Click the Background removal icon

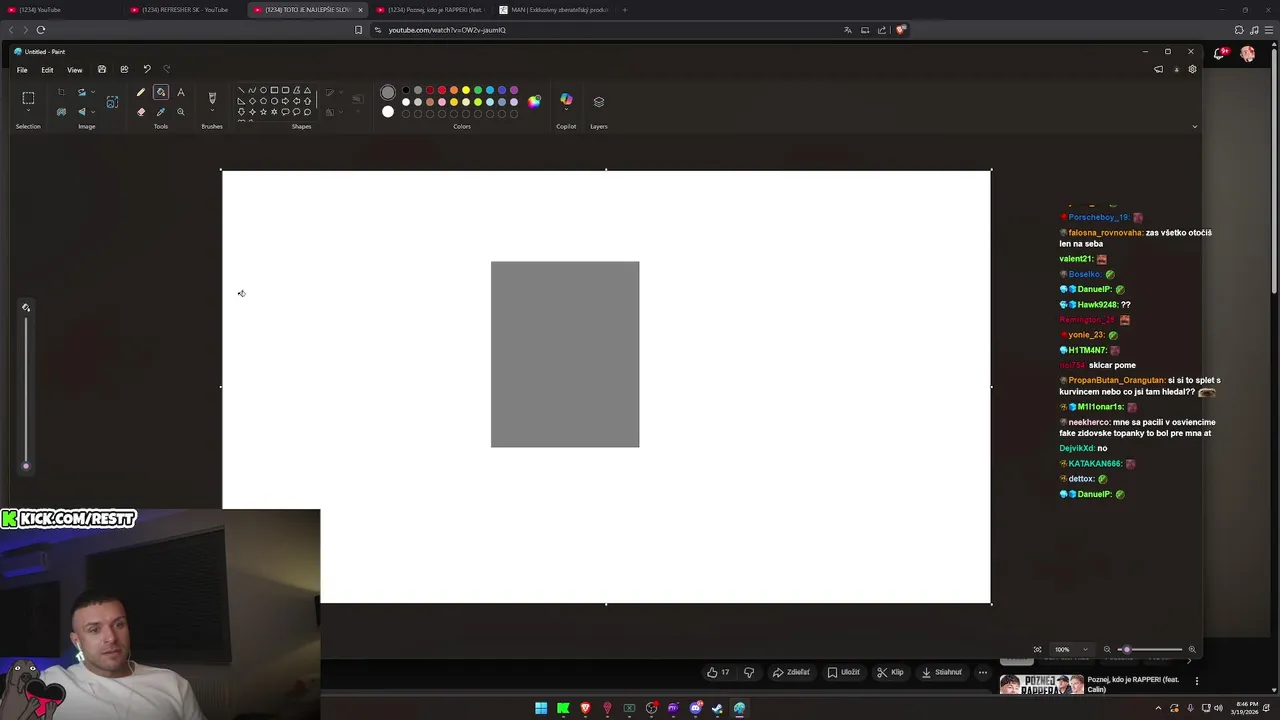coord(61,112)
